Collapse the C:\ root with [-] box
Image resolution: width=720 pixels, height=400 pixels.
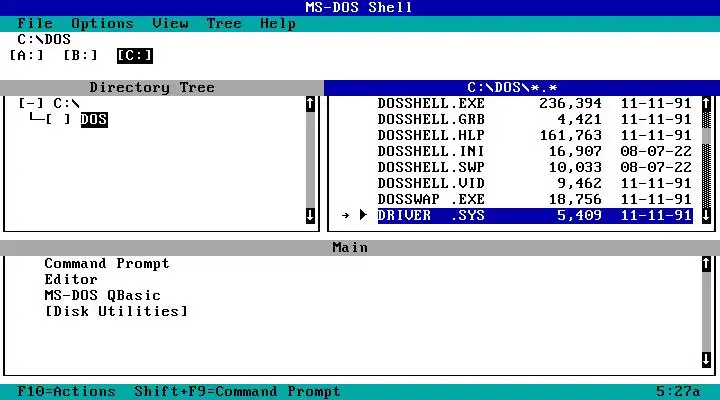(31, 103)
